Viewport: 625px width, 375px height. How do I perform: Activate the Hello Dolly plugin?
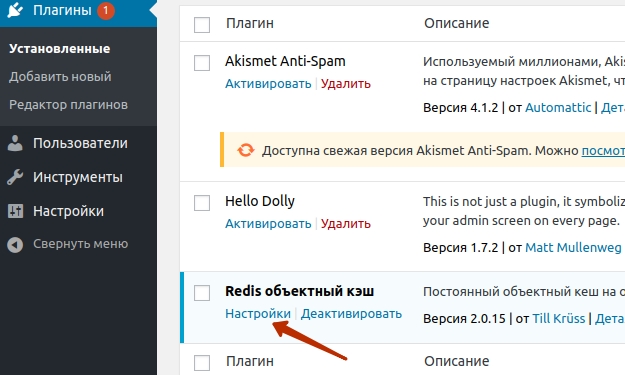[268, 224]
